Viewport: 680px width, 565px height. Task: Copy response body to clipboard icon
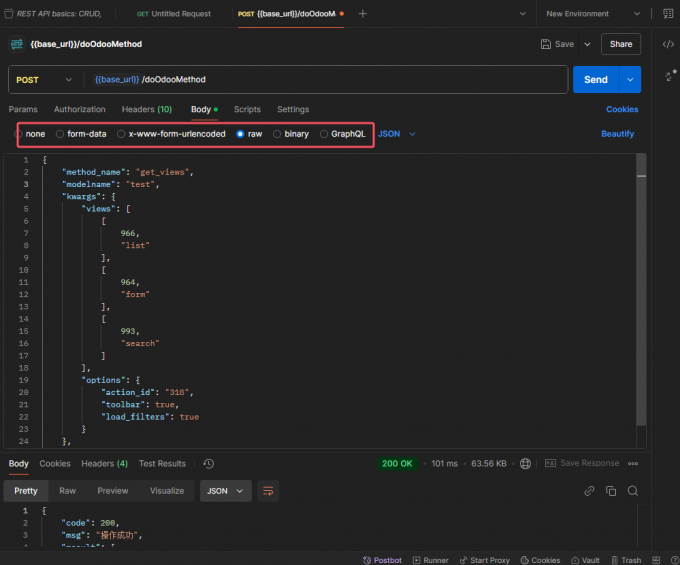coord(611,491)
